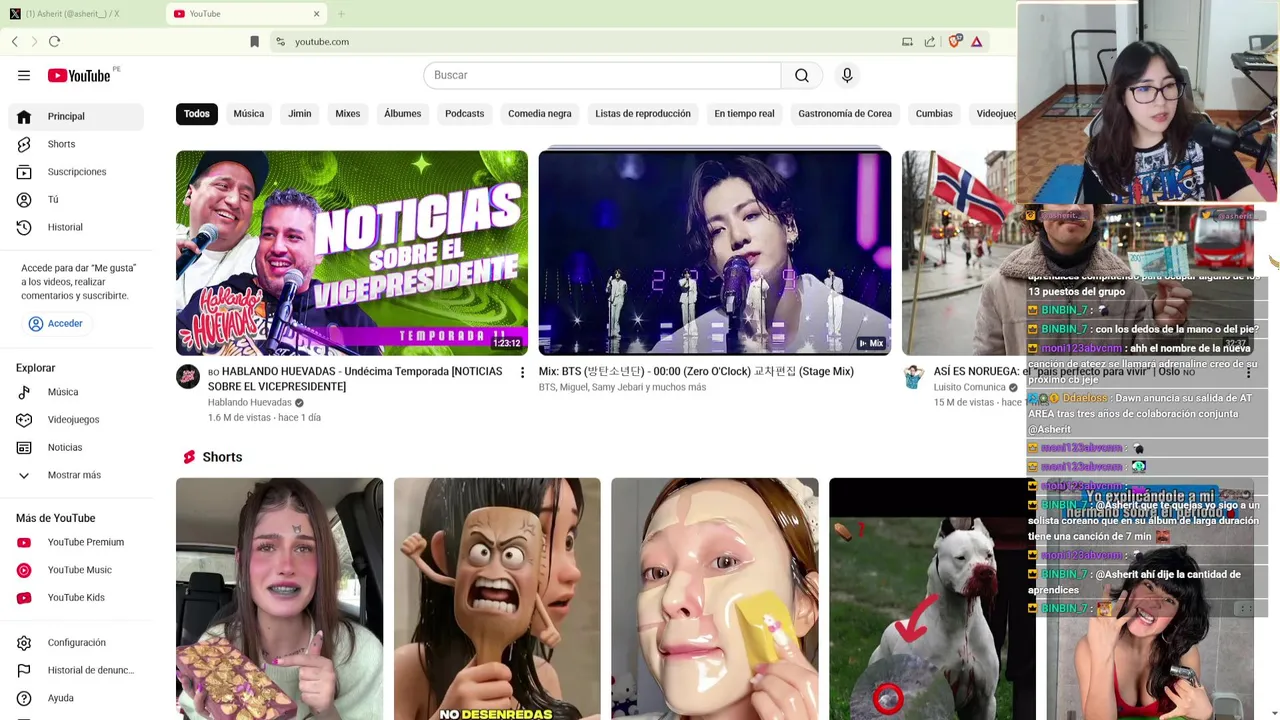Open YouTube Kids link
The height and width of the screenshot is (720, 1280).
click(76, 597)
